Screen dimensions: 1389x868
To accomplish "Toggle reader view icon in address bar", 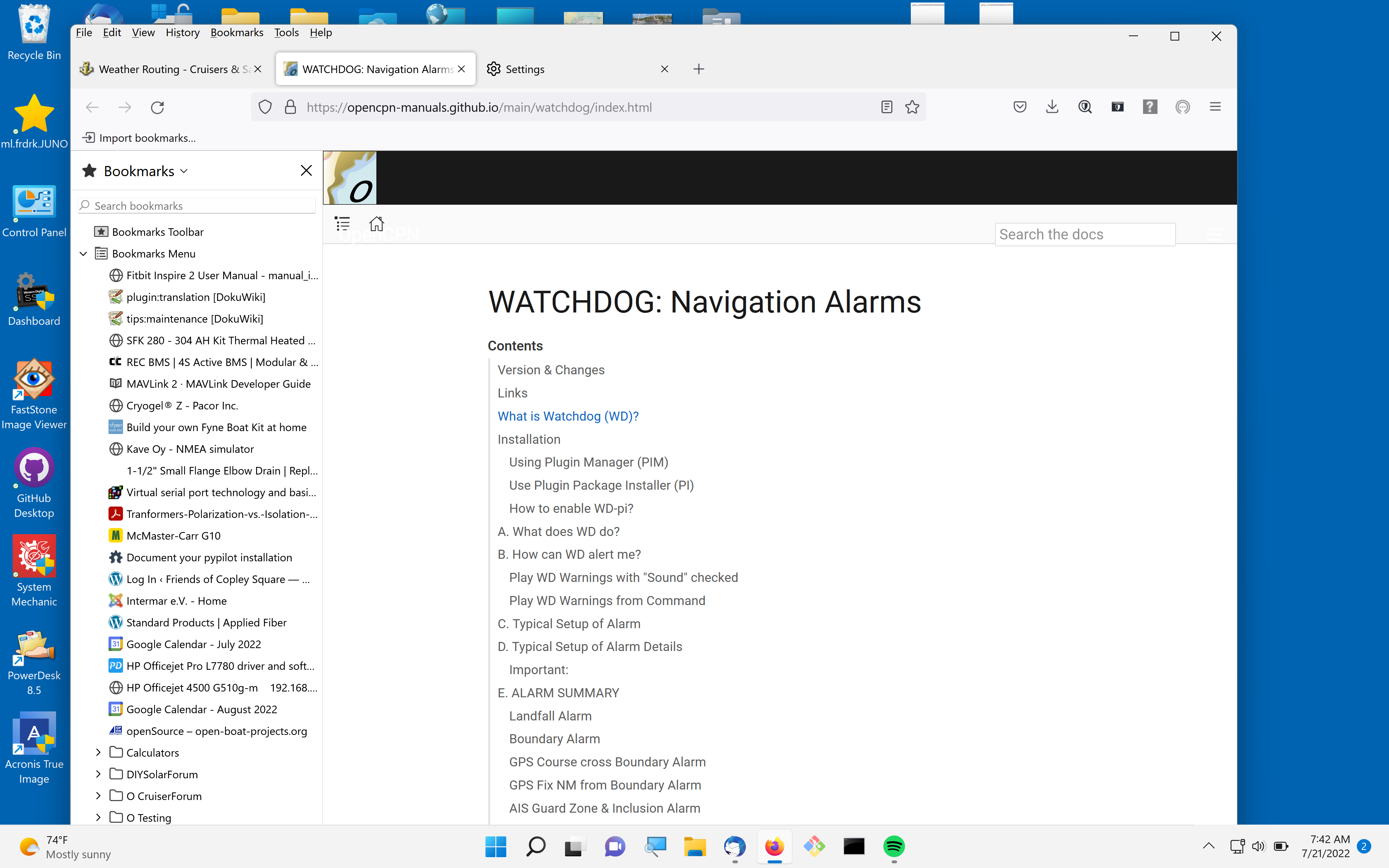I will [886, 107].
